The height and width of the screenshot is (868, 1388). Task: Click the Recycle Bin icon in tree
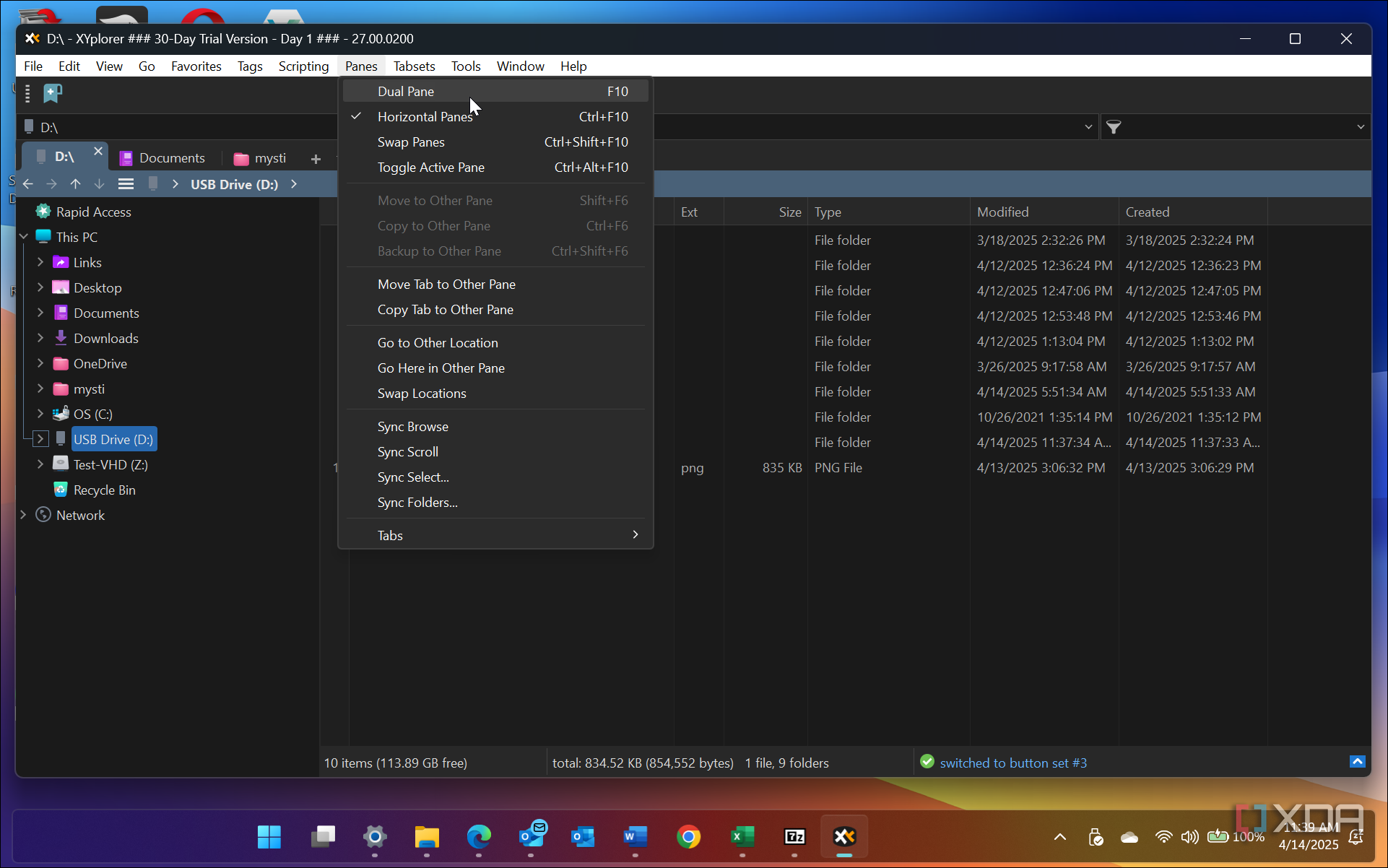click(x=61, y=490)
